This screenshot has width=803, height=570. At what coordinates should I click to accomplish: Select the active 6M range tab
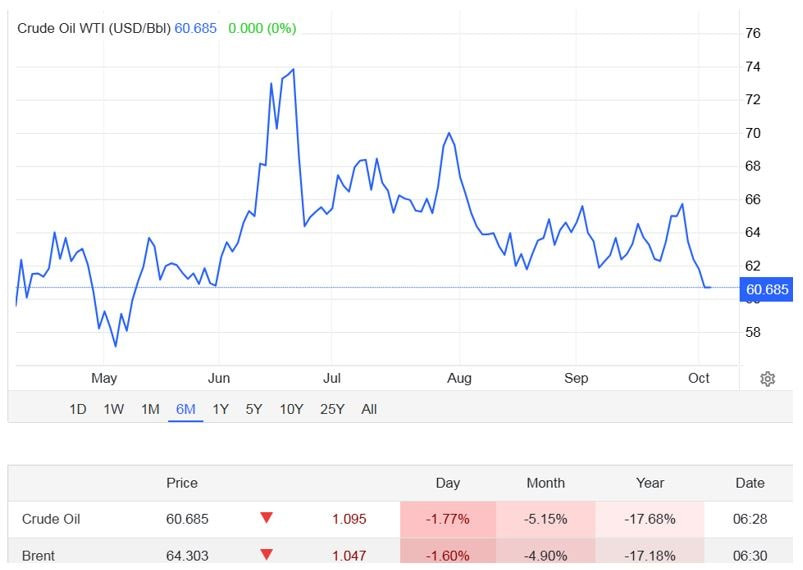[185, 409]
